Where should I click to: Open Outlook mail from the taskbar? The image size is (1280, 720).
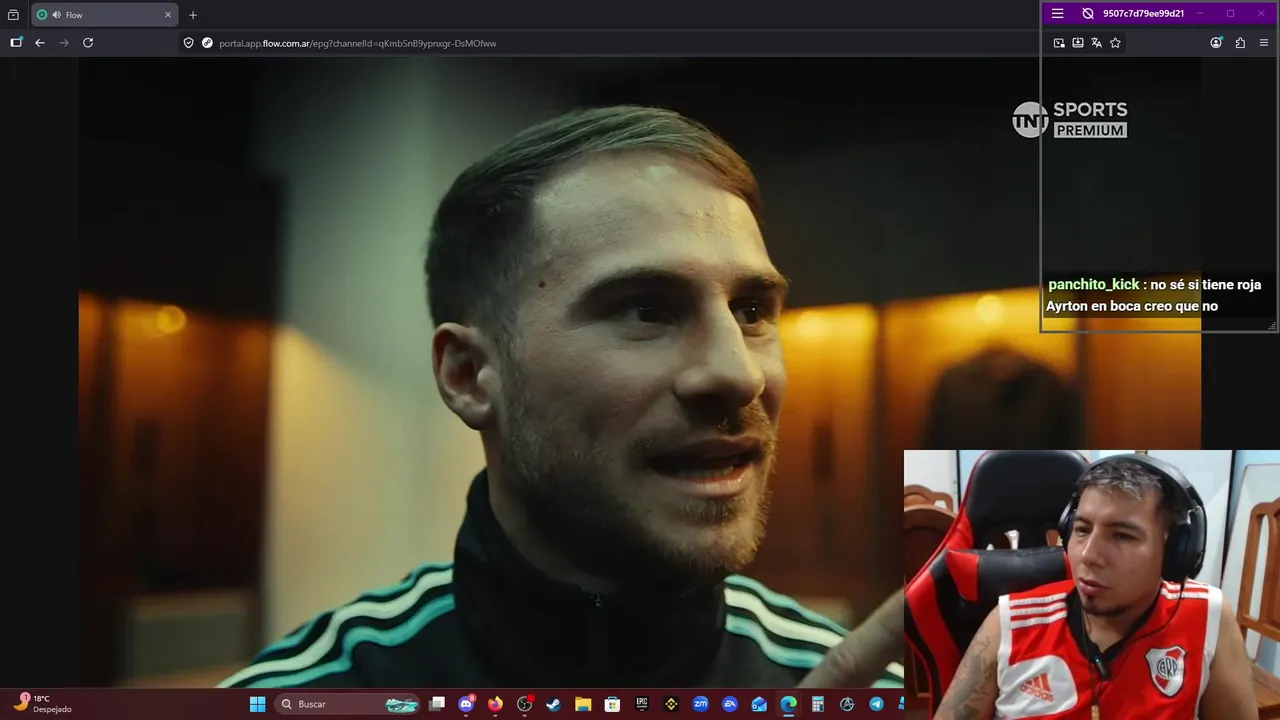(x=759, y=704)
